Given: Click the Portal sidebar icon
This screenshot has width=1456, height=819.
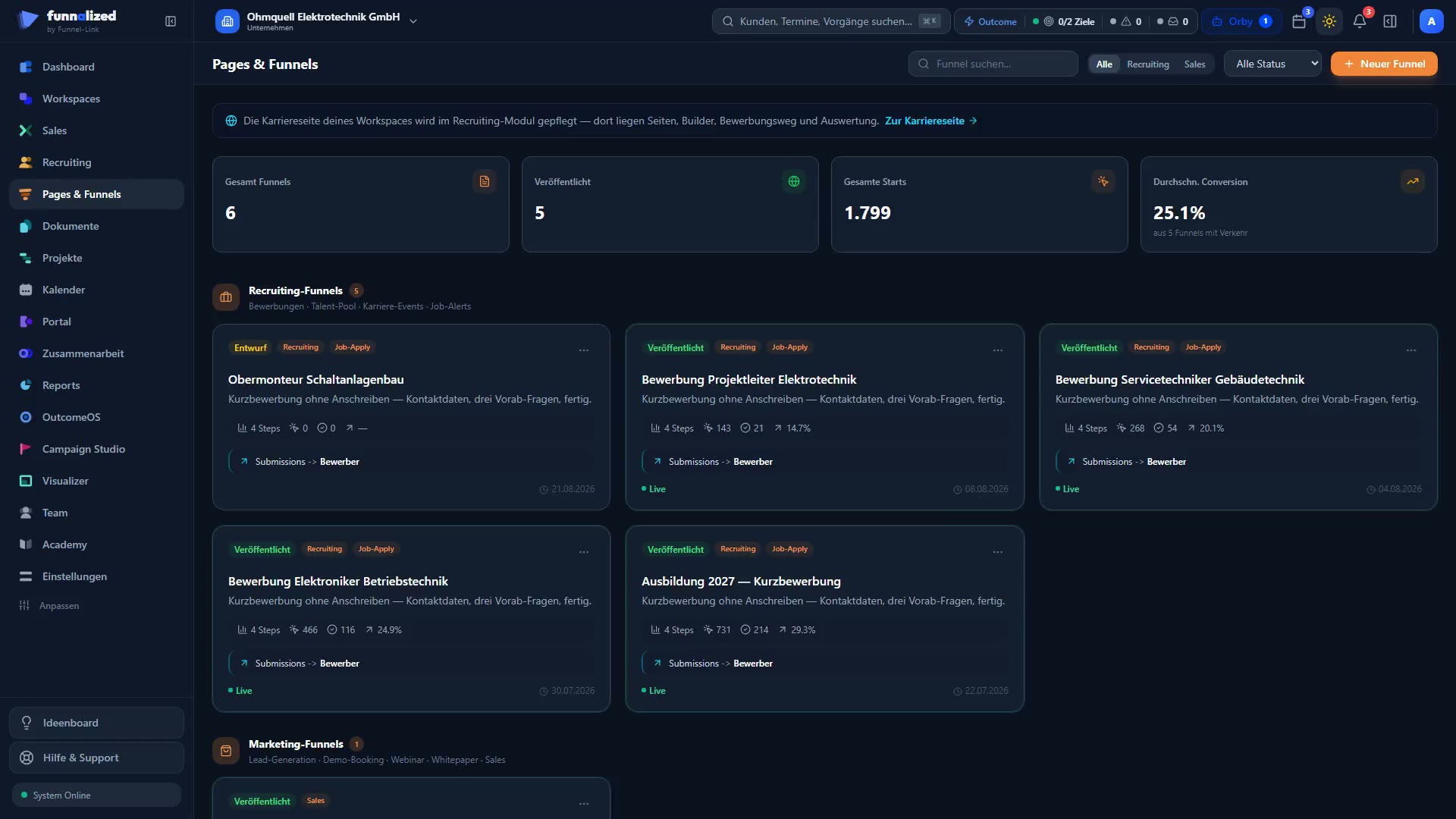Looking at the screenshot, I should (26, 322).
